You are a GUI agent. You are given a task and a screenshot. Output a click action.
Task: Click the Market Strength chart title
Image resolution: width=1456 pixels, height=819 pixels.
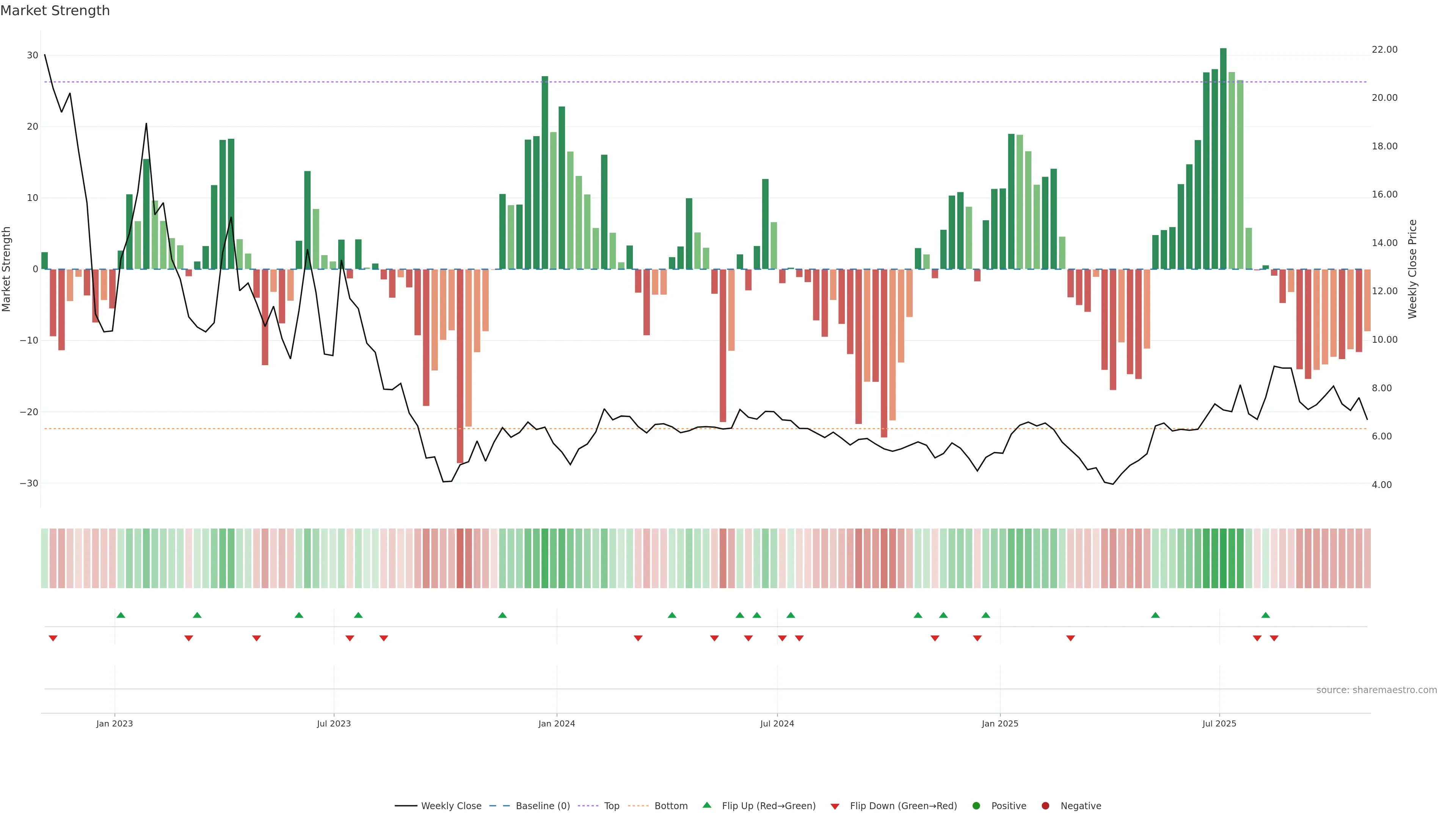(x=55, y=11)
